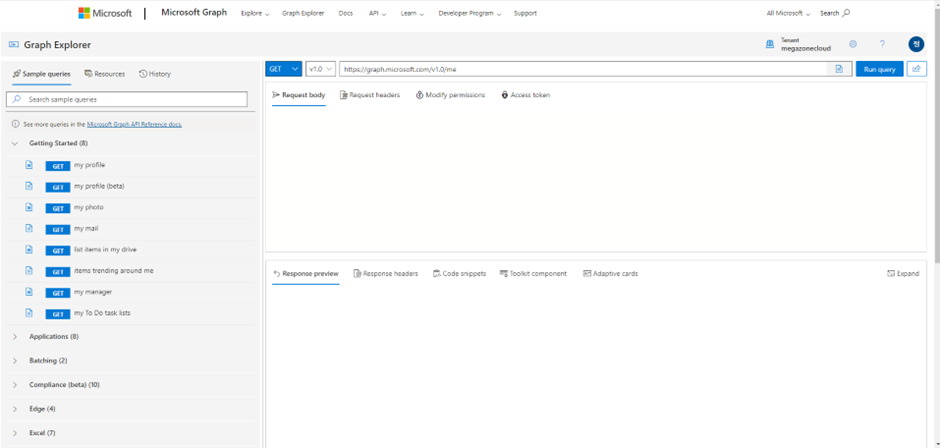Open the Support nav link
Viewport: 940px width, 448px height.
click(x=525, y=13)
